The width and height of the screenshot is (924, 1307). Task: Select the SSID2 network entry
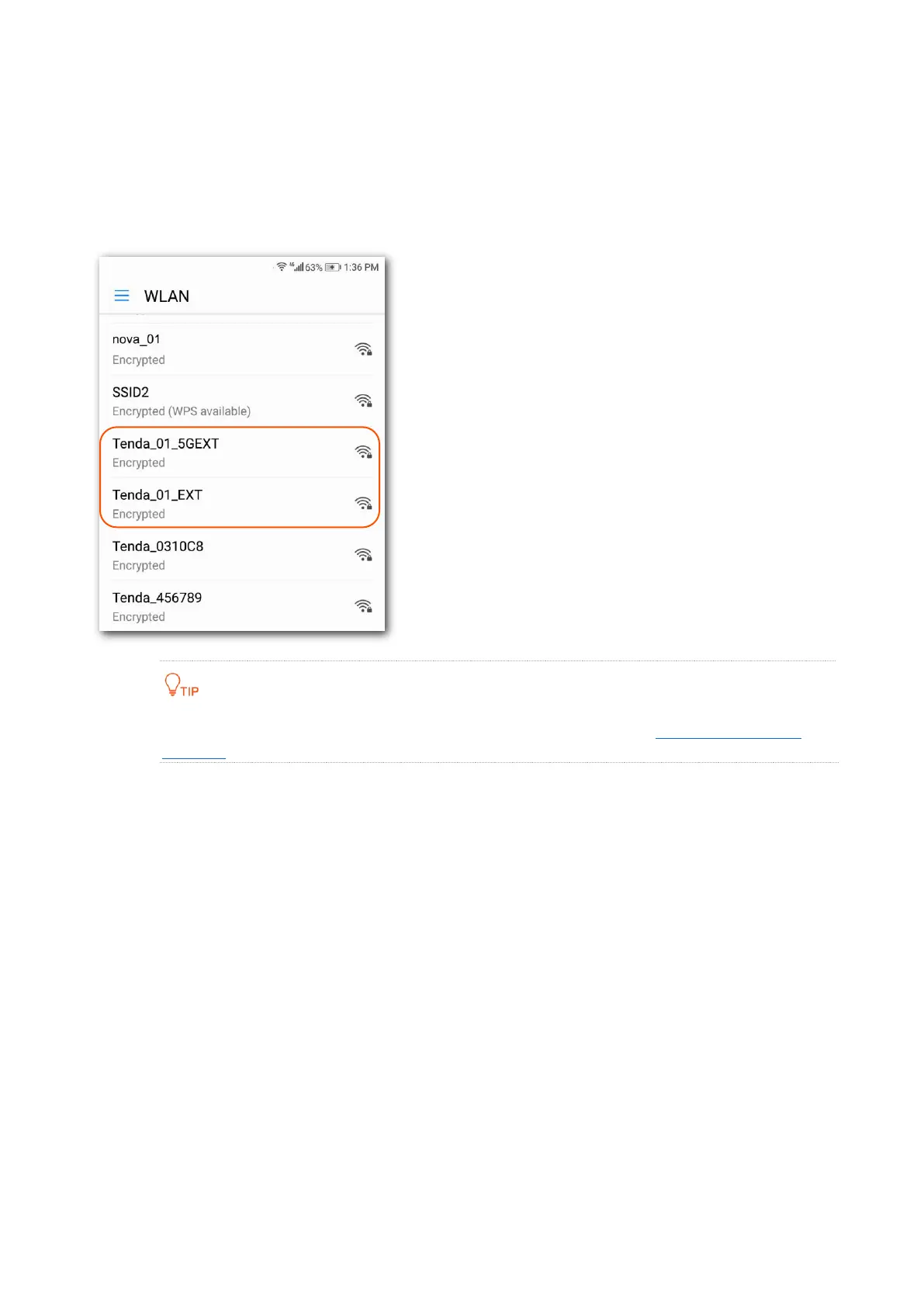(242, 400)
